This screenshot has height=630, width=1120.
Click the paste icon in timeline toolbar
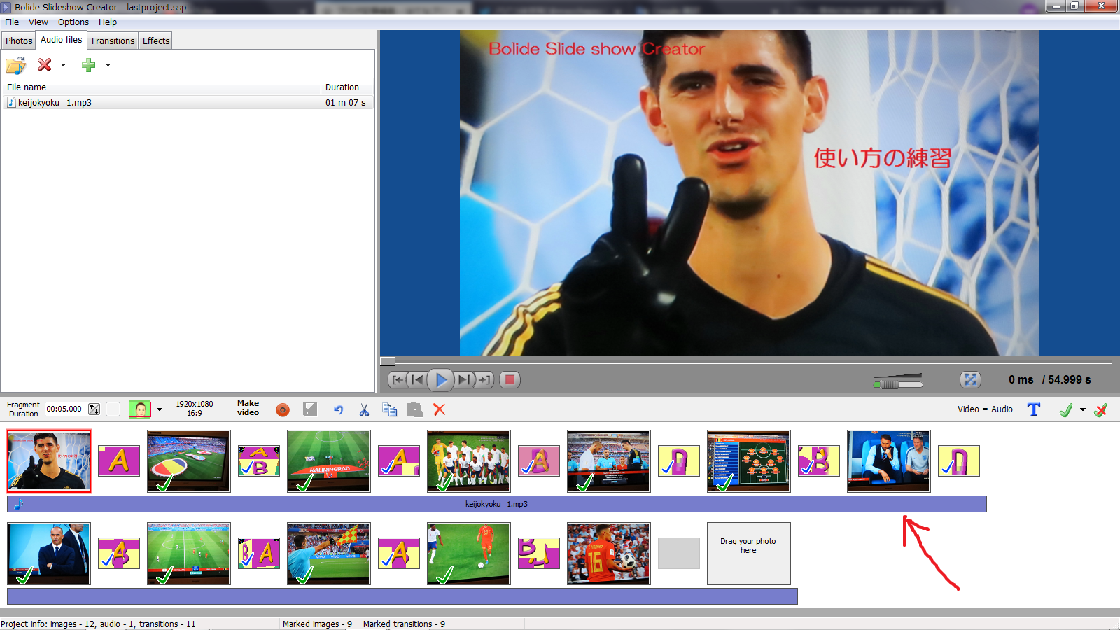[414, 409]
